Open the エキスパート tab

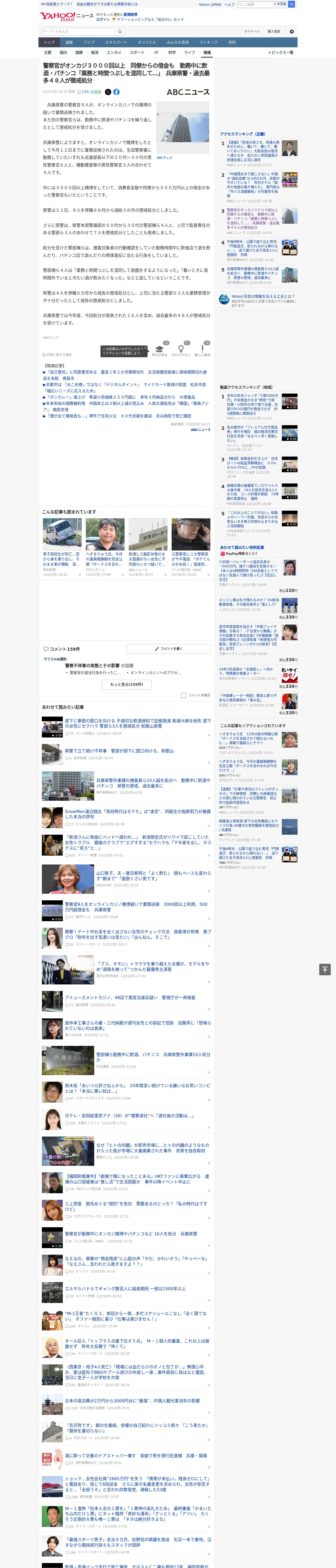coord(116,43)
